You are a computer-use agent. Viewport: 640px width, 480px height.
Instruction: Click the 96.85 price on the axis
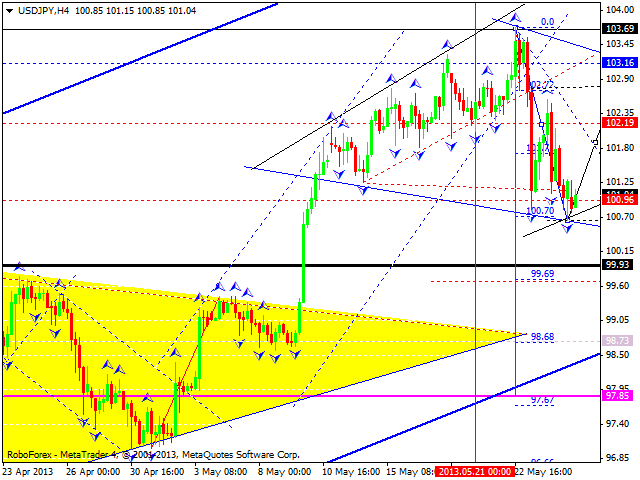[x=618, y=458]
